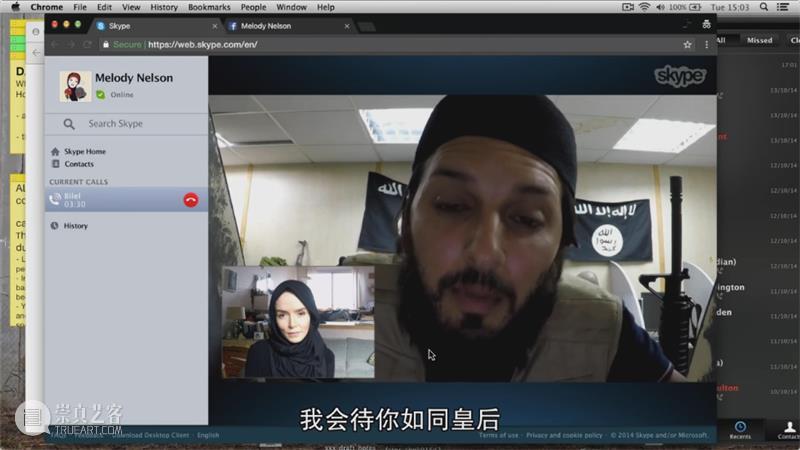Click the Chrome back arrow
Screen dimensions: 800x450
[x=55, y=45]
